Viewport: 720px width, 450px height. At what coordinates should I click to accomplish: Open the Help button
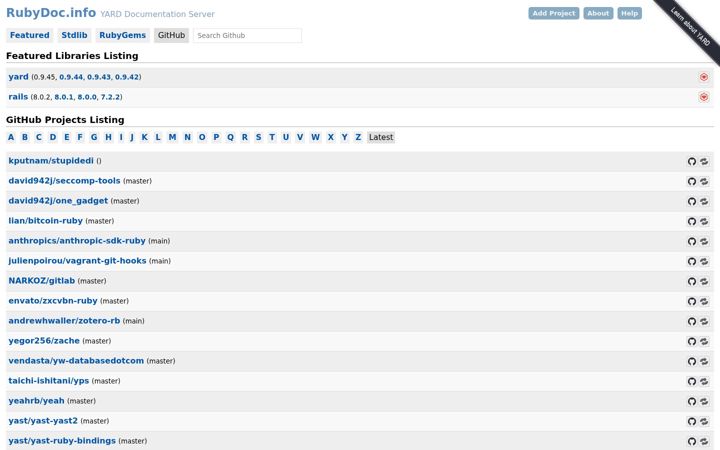629,13
